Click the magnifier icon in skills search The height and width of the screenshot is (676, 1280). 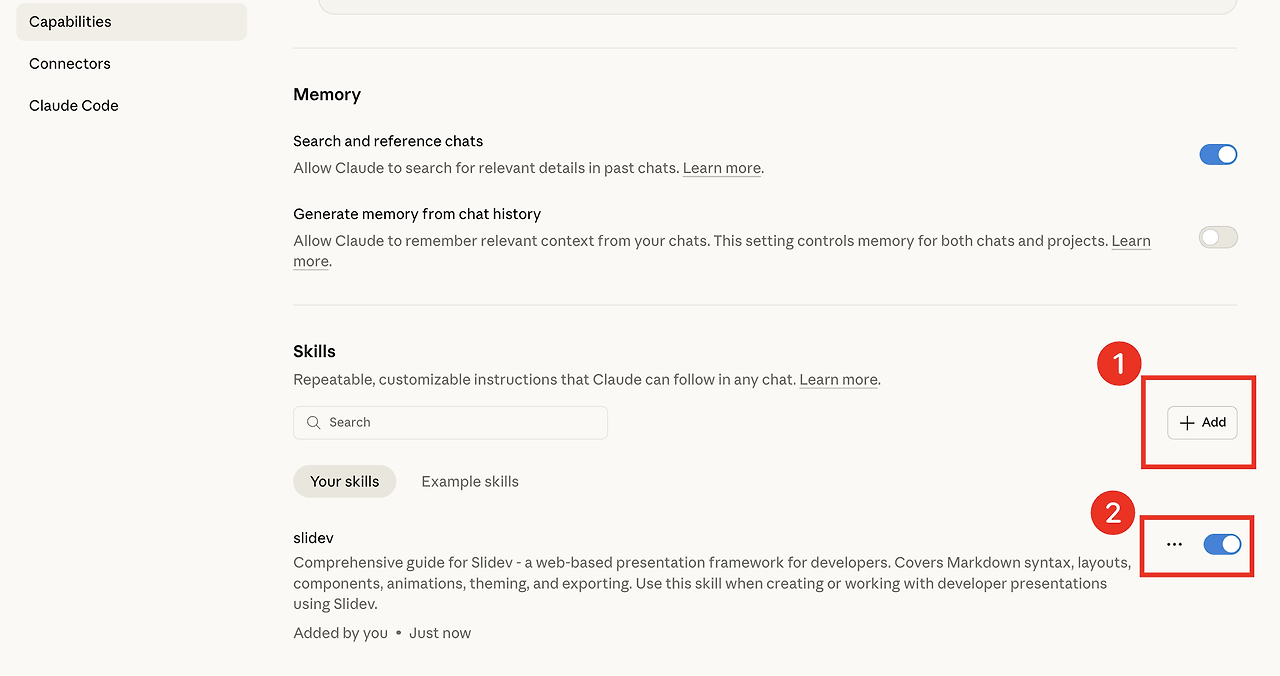pos(314,423)
